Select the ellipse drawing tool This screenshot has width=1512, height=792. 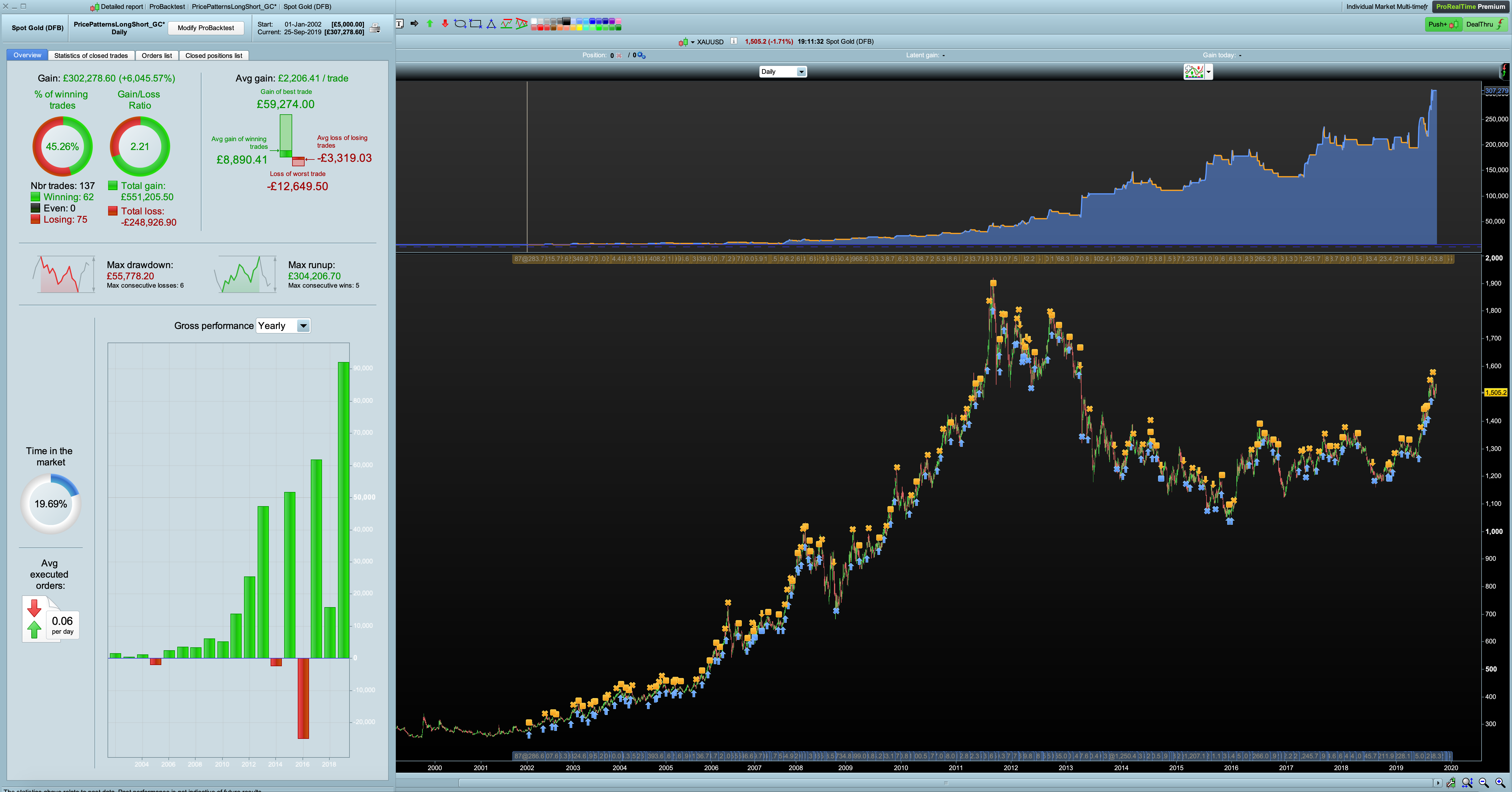[460, 23]
